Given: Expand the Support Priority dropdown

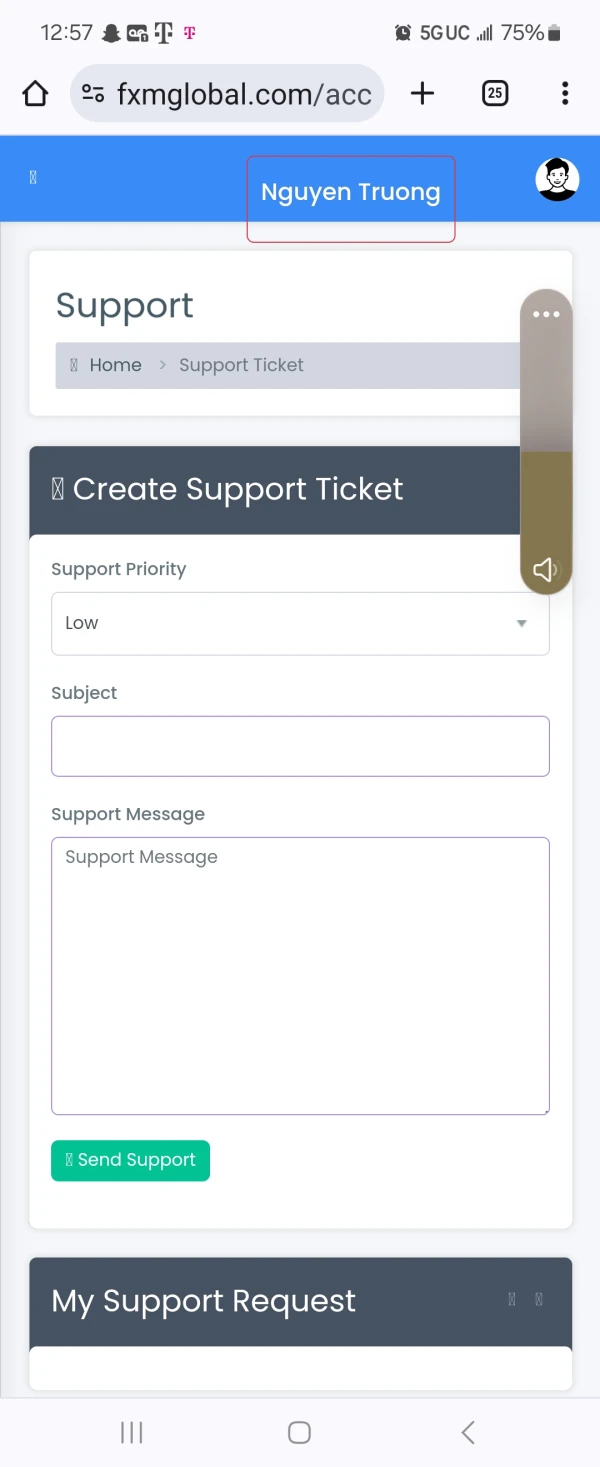Looking at the screenshot, I should coord(300,623).
